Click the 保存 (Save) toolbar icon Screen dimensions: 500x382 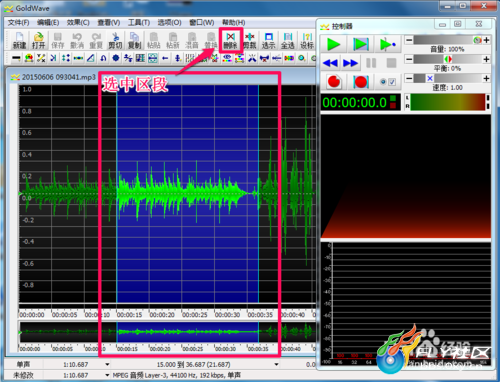point(58,40)
